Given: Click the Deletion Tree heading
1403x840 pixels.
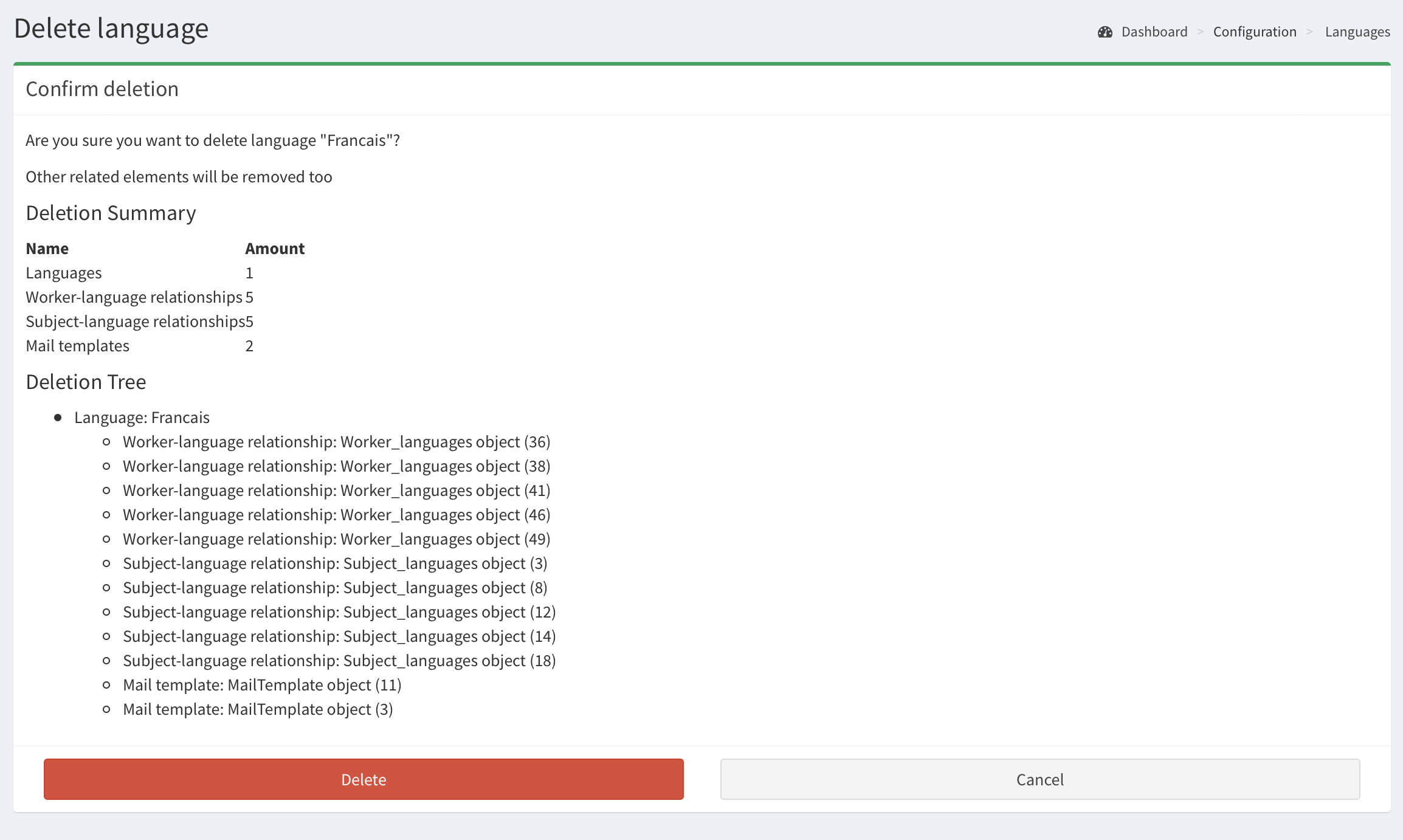Looking at the screenshot, I should (86, 382).
